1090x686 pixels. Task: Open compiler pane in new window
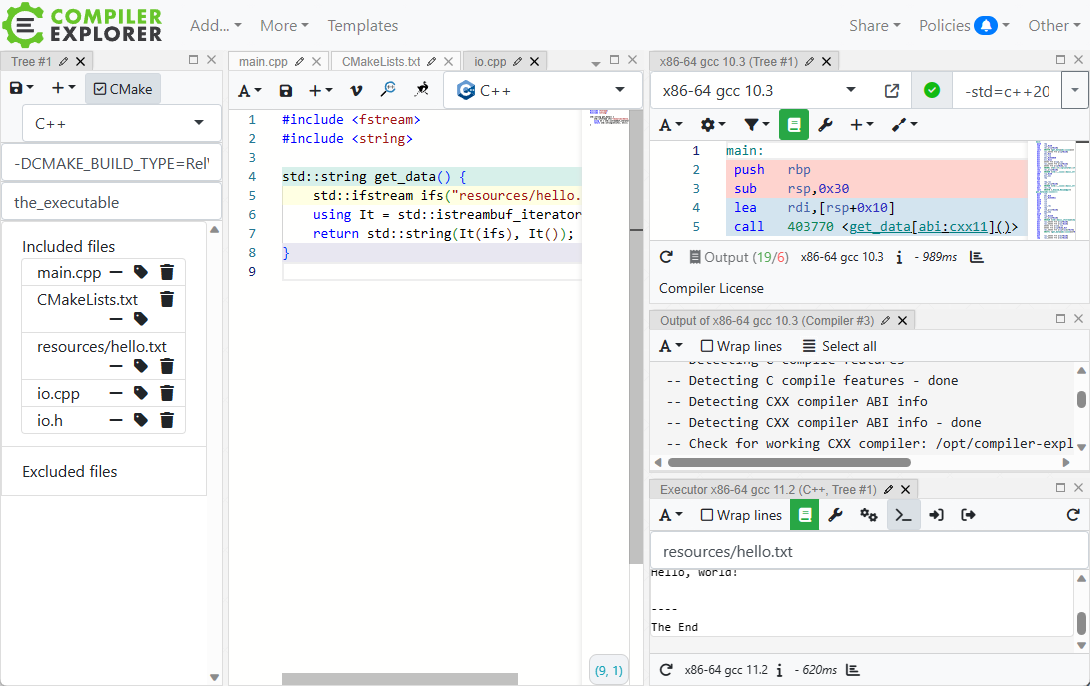891,89
